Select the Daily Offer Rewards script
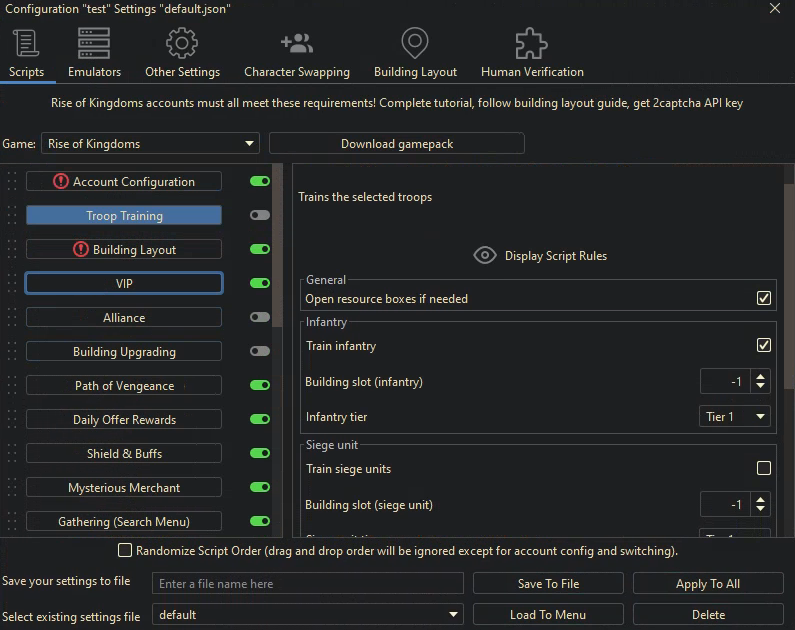795x630 pixels. 124,419
